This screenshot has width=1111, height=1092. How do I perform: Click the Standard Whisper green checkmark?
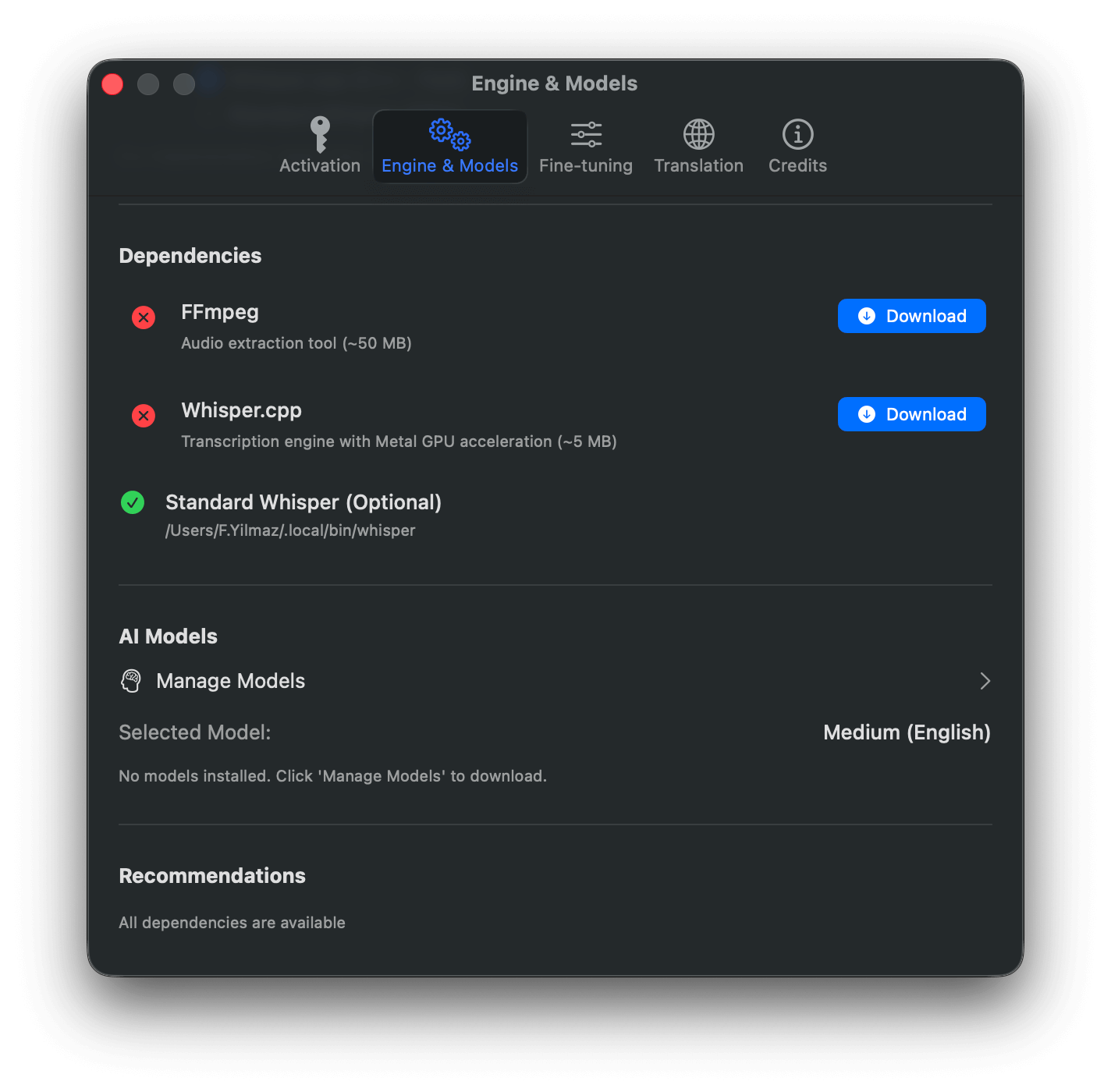tap(133, 502)
